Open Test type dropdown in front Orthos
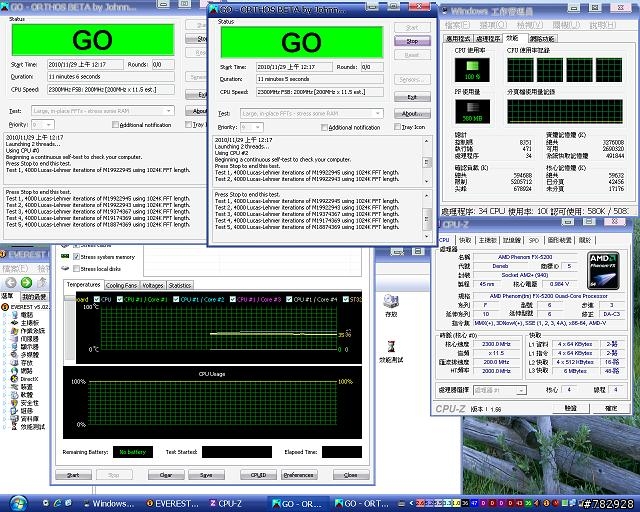Screen dimensions: 640x512 [x=378, y=113]
